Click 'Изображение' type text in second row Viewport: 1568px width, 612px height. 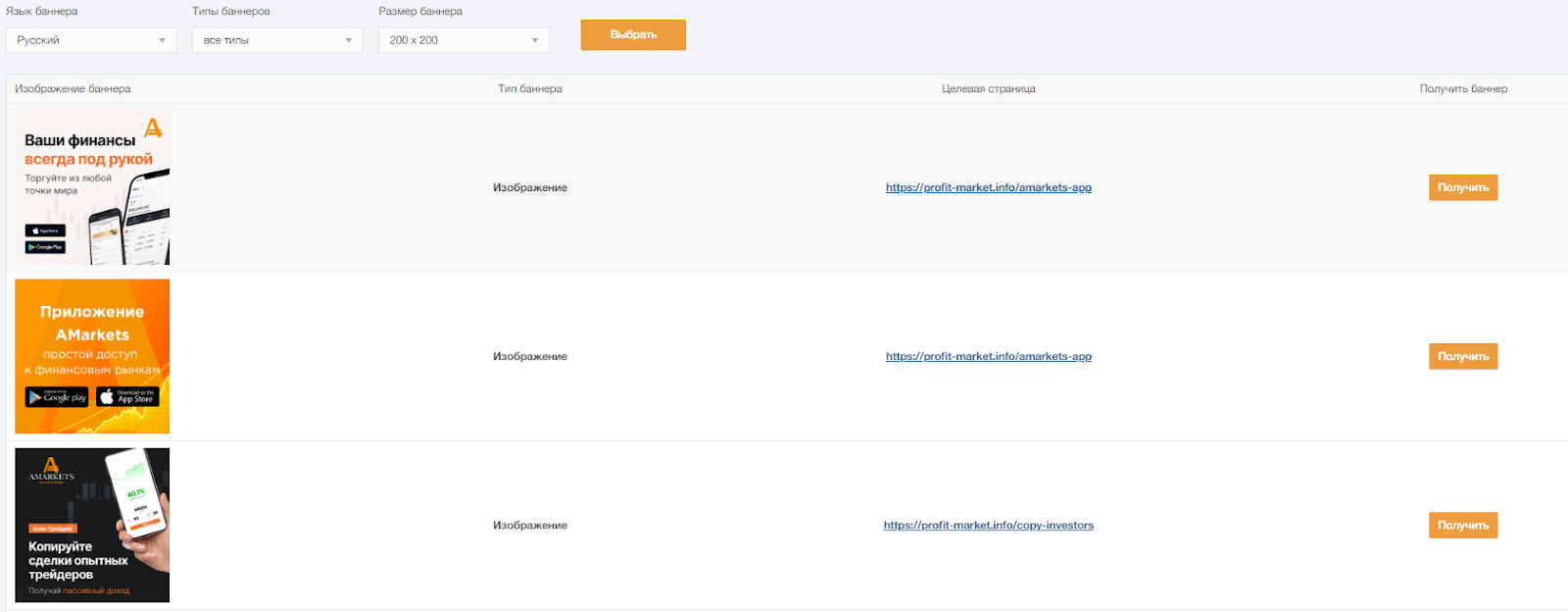[530, 356]
